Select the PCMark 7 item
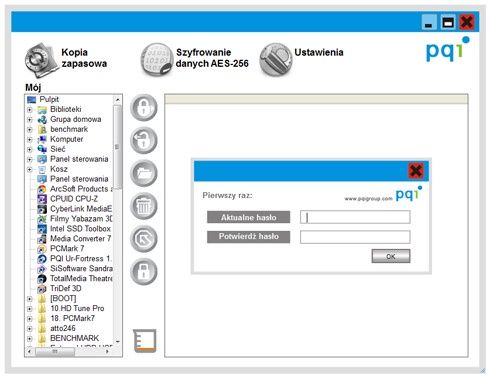The image size is (490, 379). pos(67,249)
